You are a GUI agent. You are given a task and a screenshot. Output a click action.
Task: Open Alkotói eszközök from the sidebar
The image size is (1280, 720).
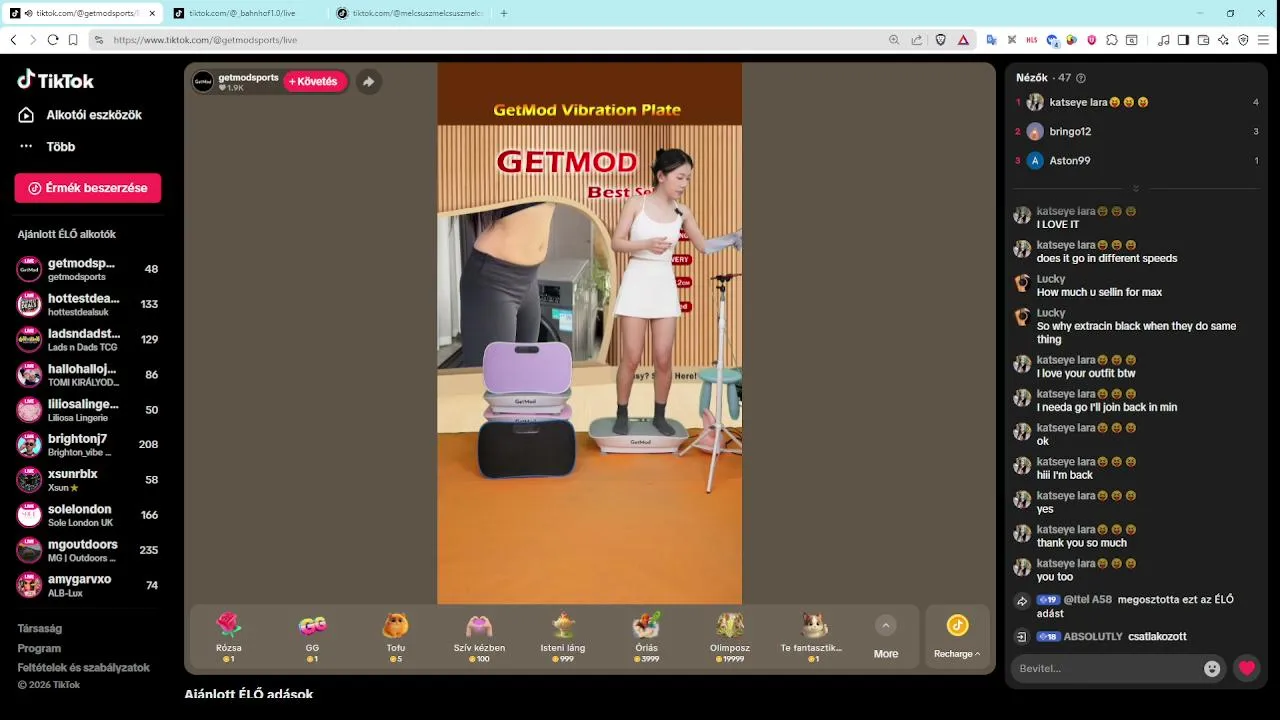[x=80, y=115]
